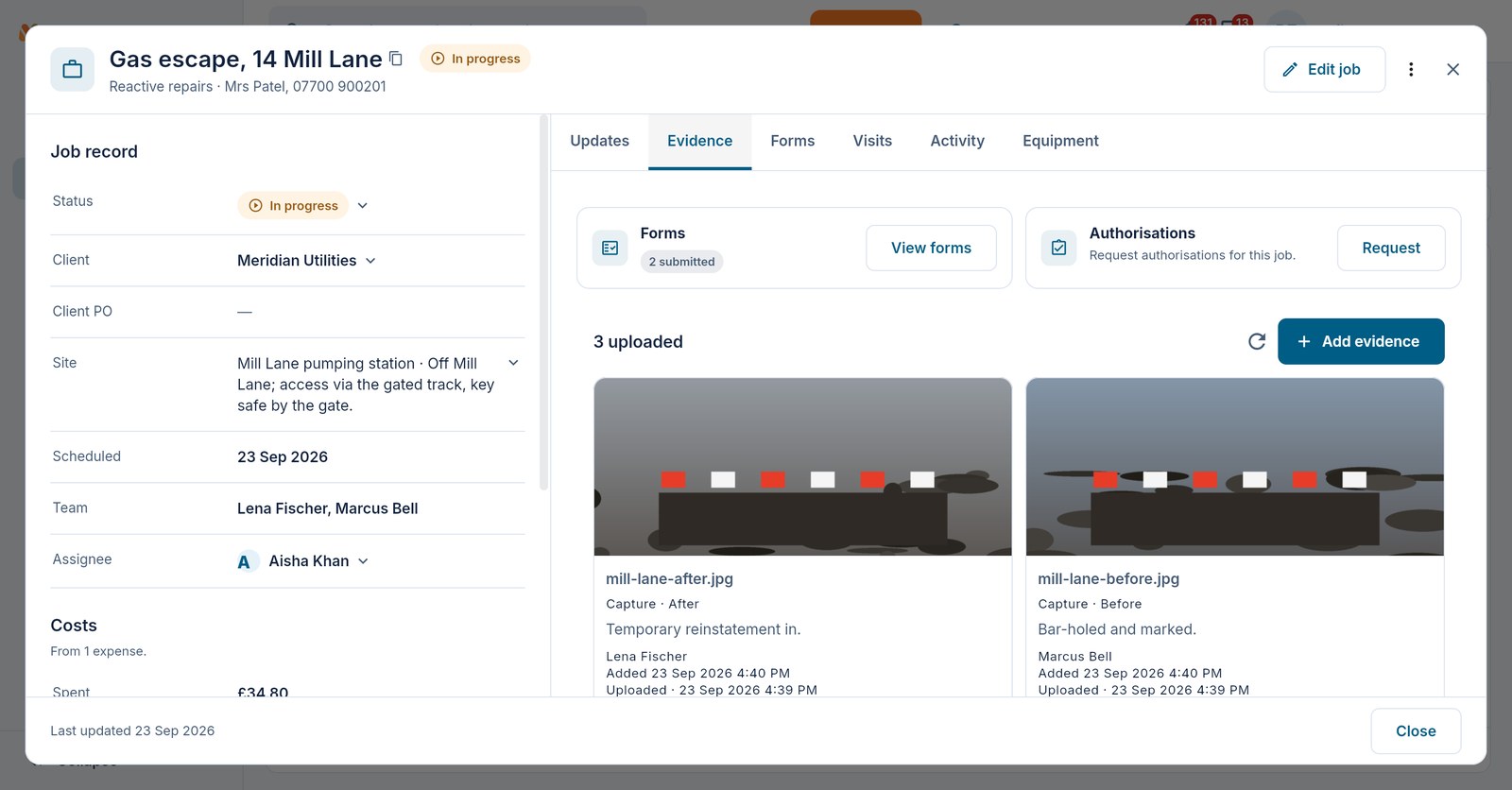Close the job dialog with X
The width and height of the screenshot is (1512, 790).
point(1453,69)
